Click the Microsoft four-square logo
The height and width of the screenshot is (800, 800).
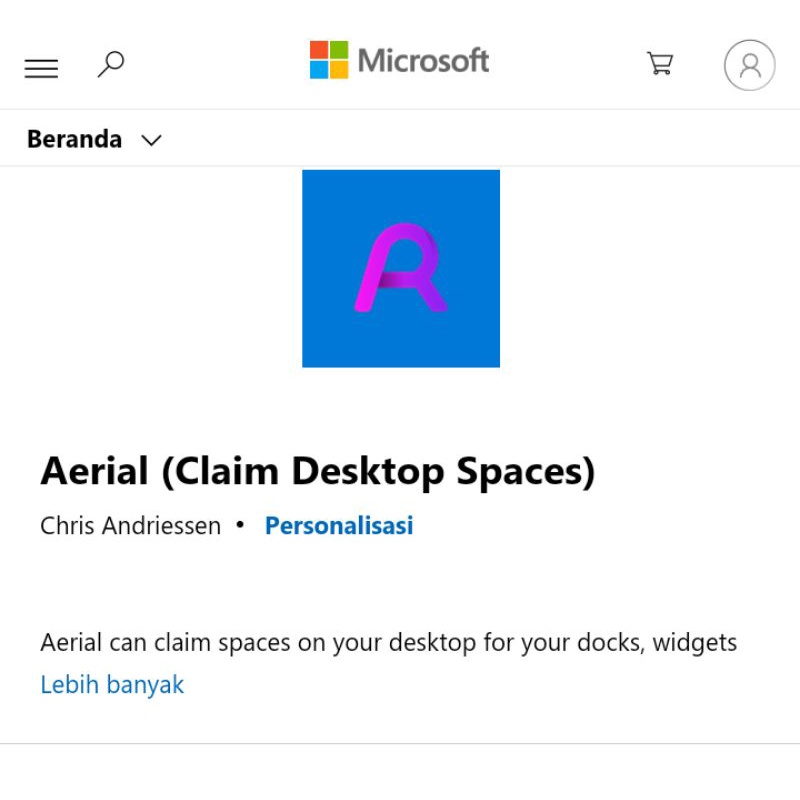pos(330,61)
